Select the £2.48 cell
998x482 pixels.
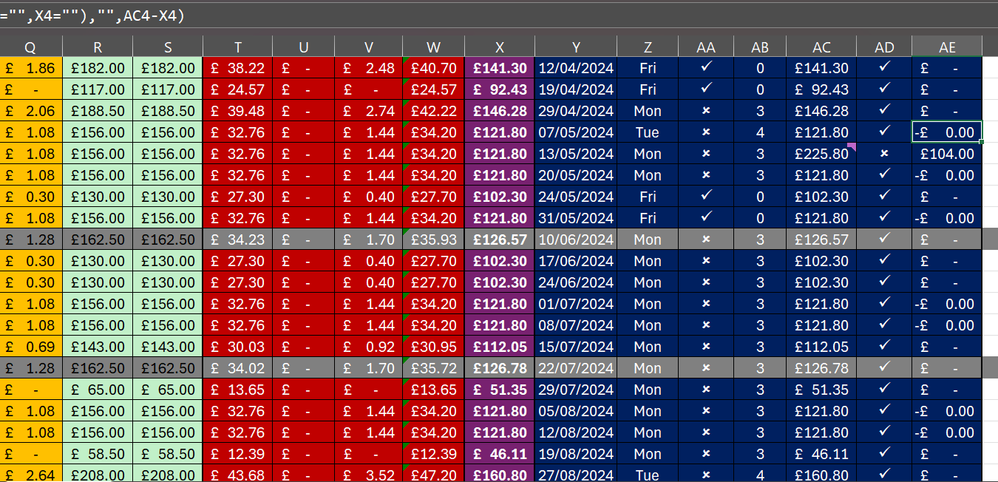point(369,68)
